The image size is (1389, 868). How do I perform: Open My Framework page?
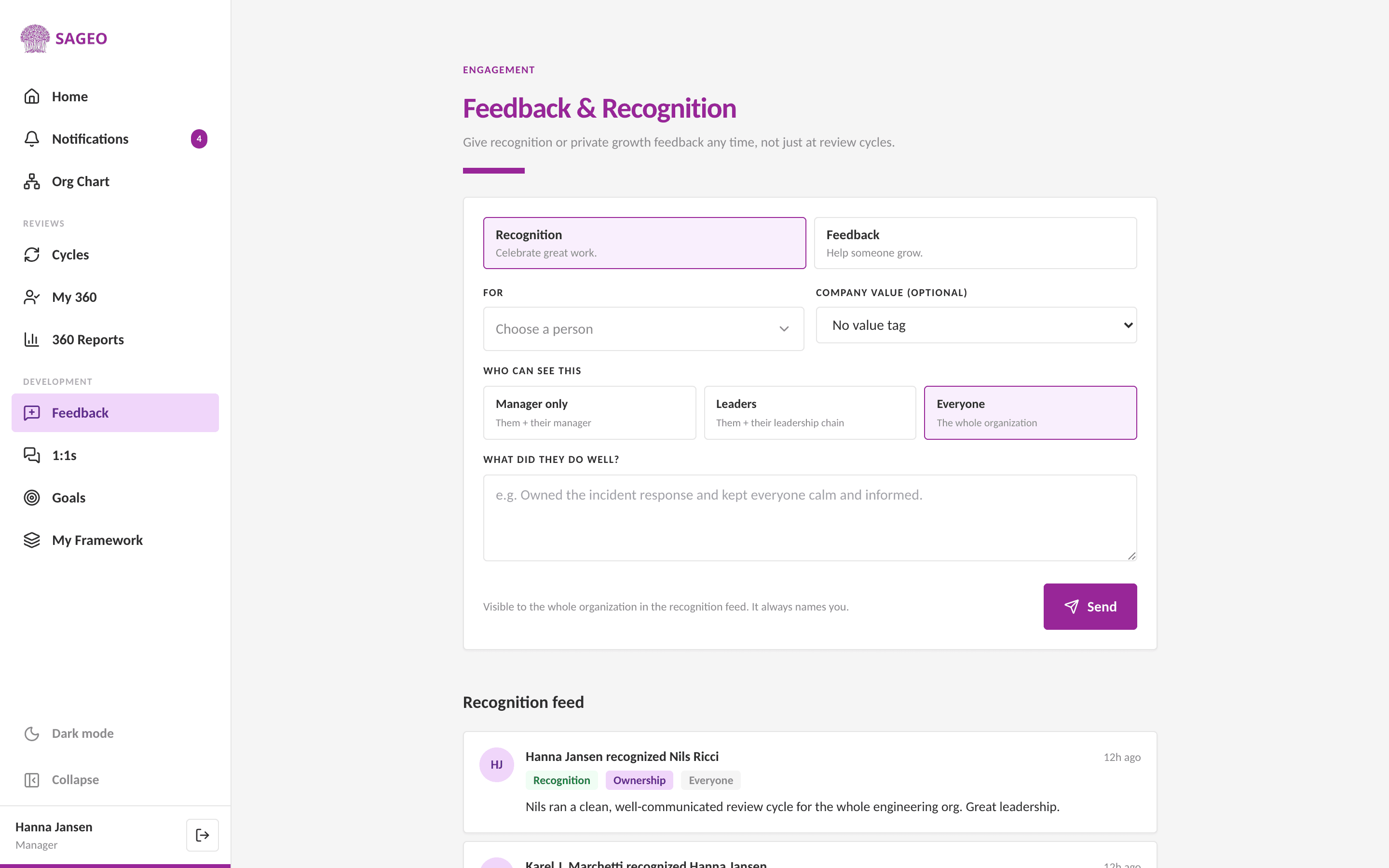pos(115,540)
